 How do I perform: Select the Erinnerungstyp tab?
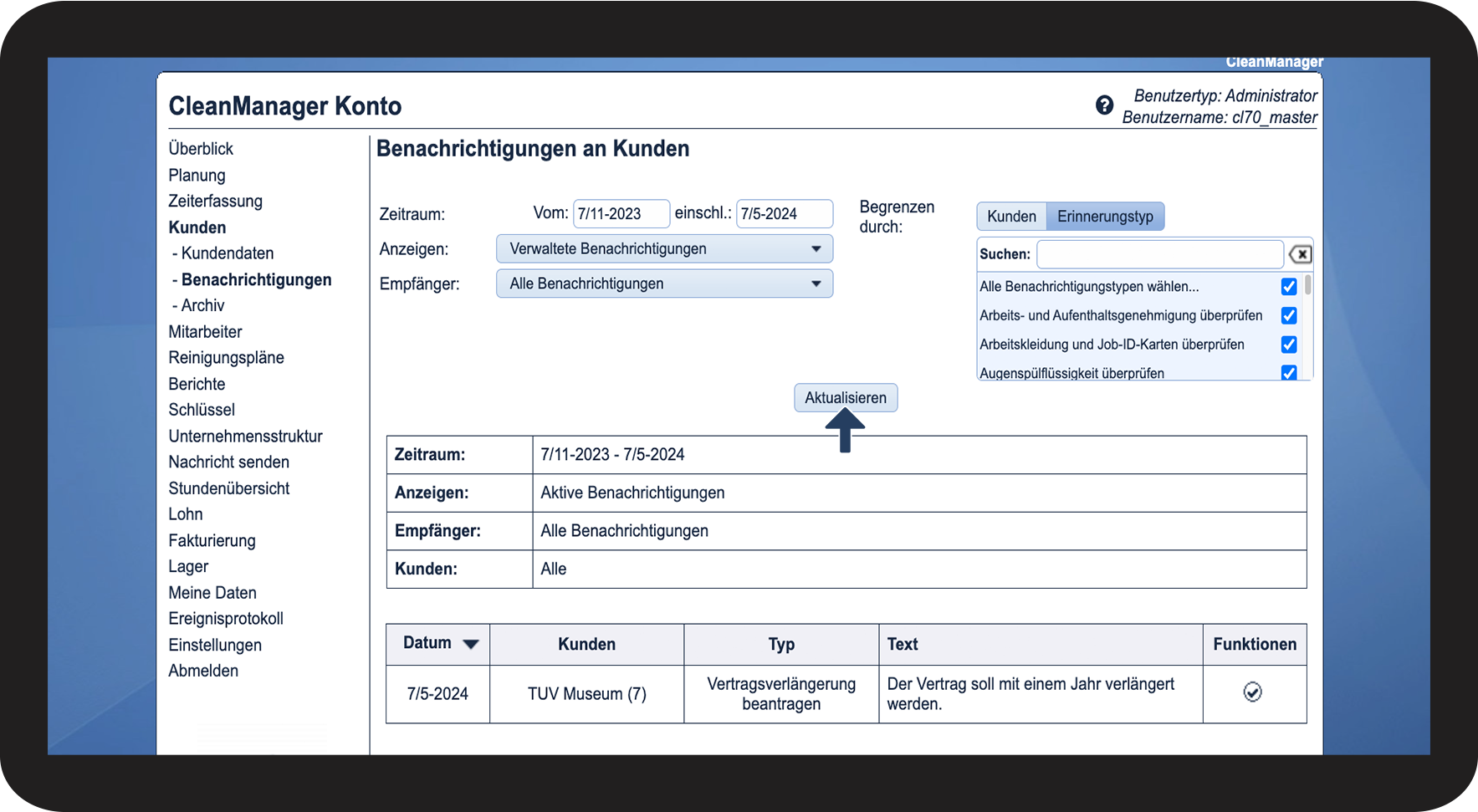pyautogui.click(x=1104, y=217)
